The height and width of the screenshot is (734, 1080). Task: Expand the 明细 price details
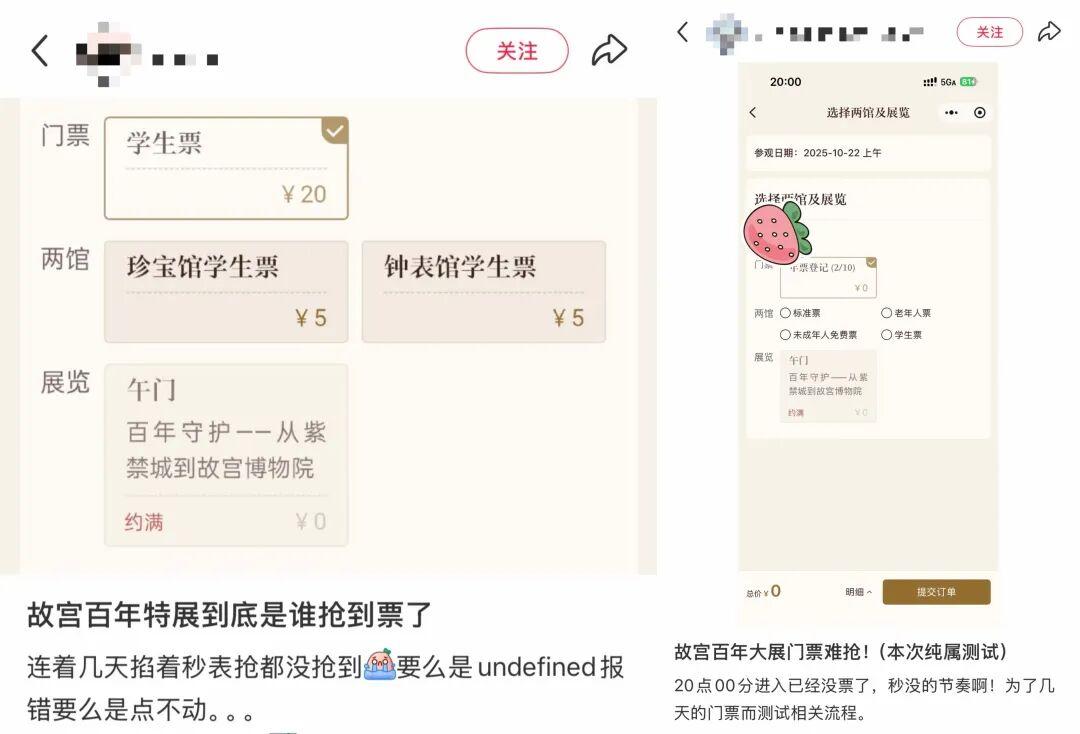[x=858, y=592]
